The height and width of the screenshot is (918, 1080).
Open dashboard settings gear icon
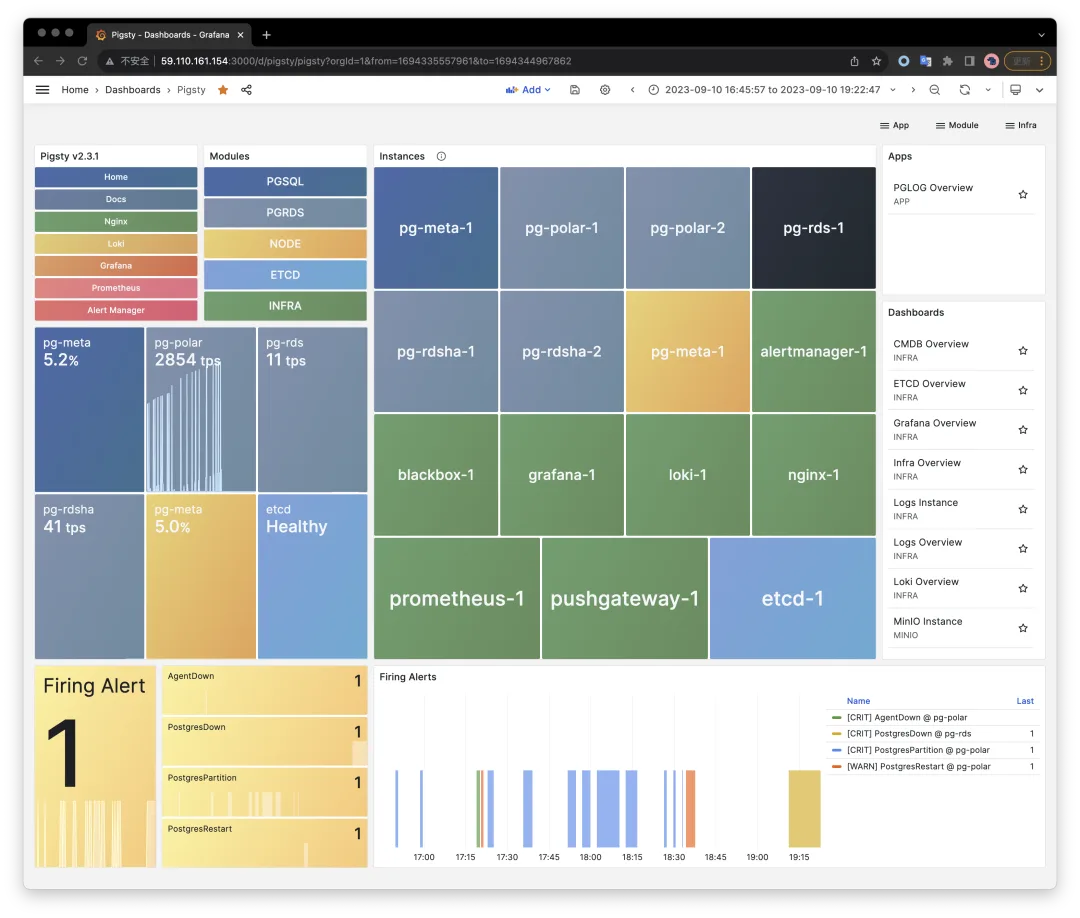(x=605, y=90)
